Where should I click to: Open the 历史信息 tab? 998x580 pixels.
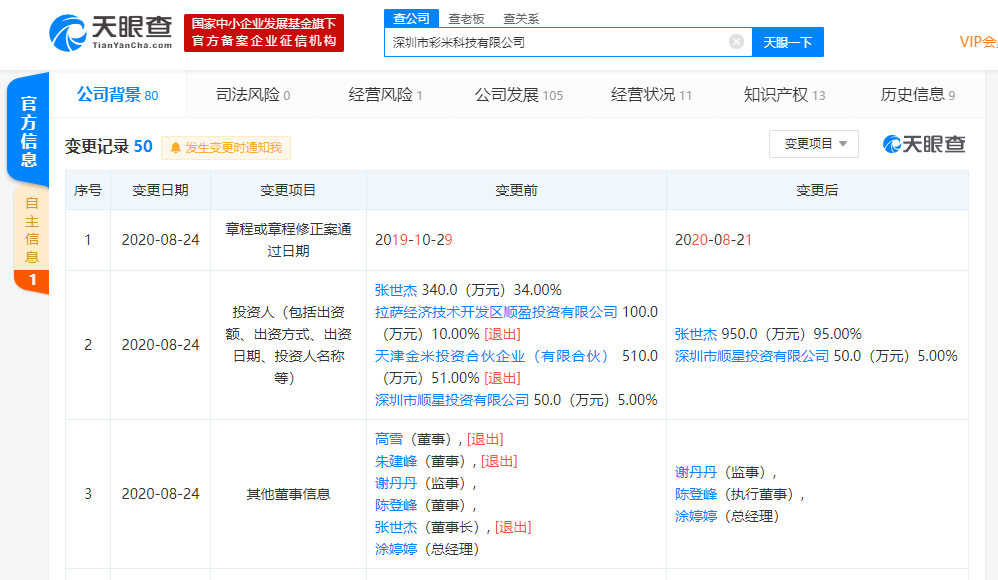pos(917,95)
